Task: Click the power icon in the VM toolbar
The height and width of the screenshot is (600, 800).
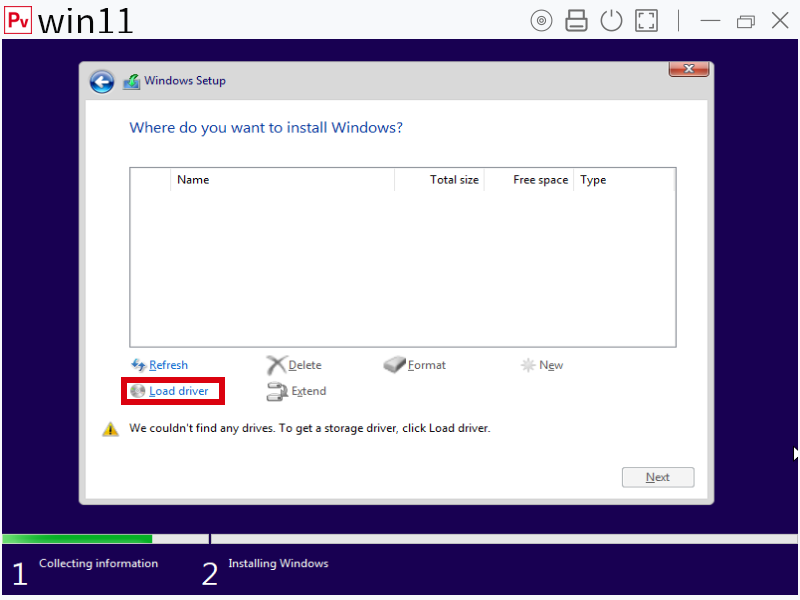Action: pos(611,21)
